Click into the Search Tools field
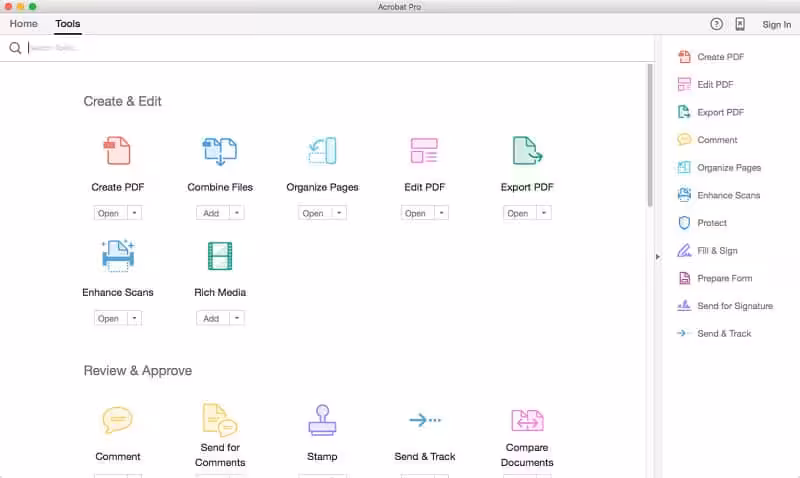800x478 pixels. coord(337,48)
